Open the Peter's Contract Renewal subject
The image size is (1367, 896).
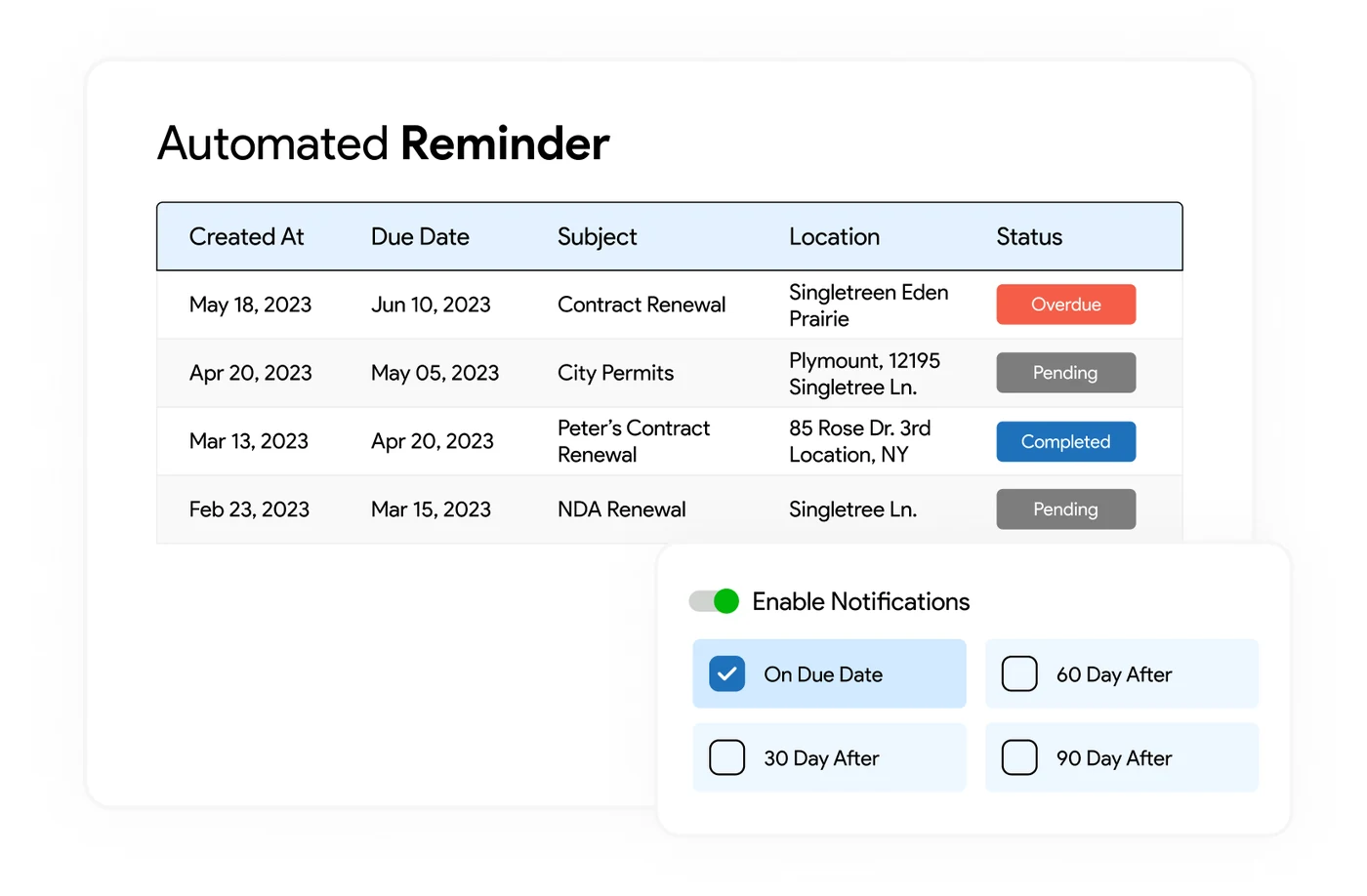coord(634,441)
